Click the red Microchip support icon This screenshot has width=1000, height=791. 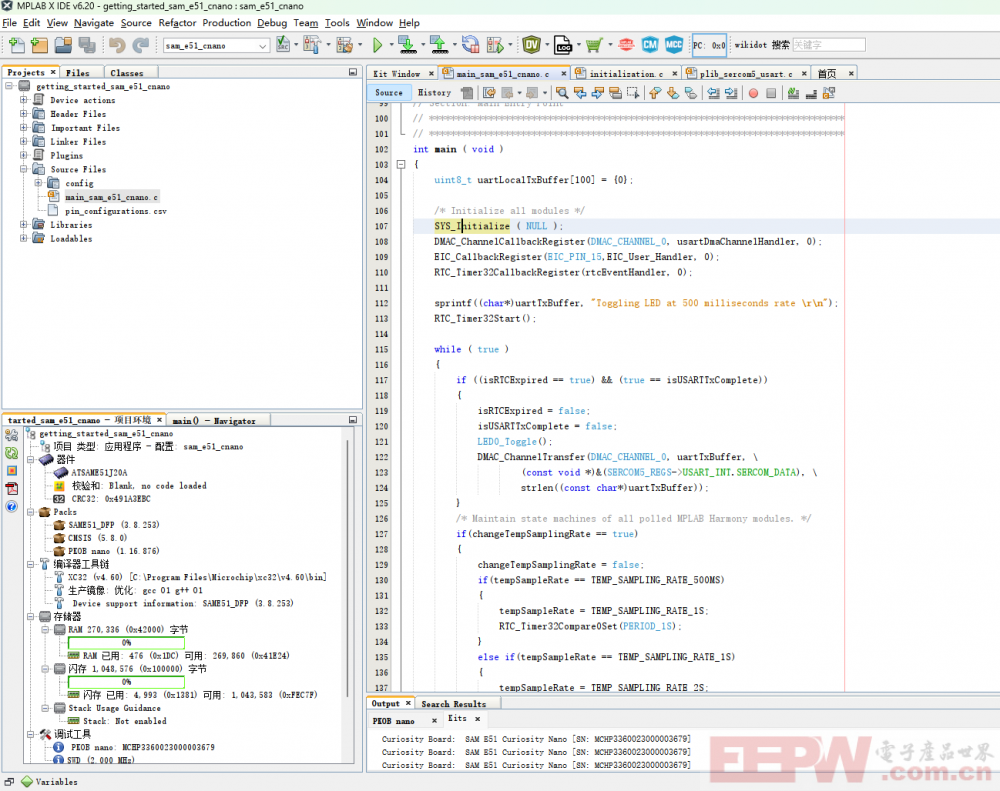[626, 45]
